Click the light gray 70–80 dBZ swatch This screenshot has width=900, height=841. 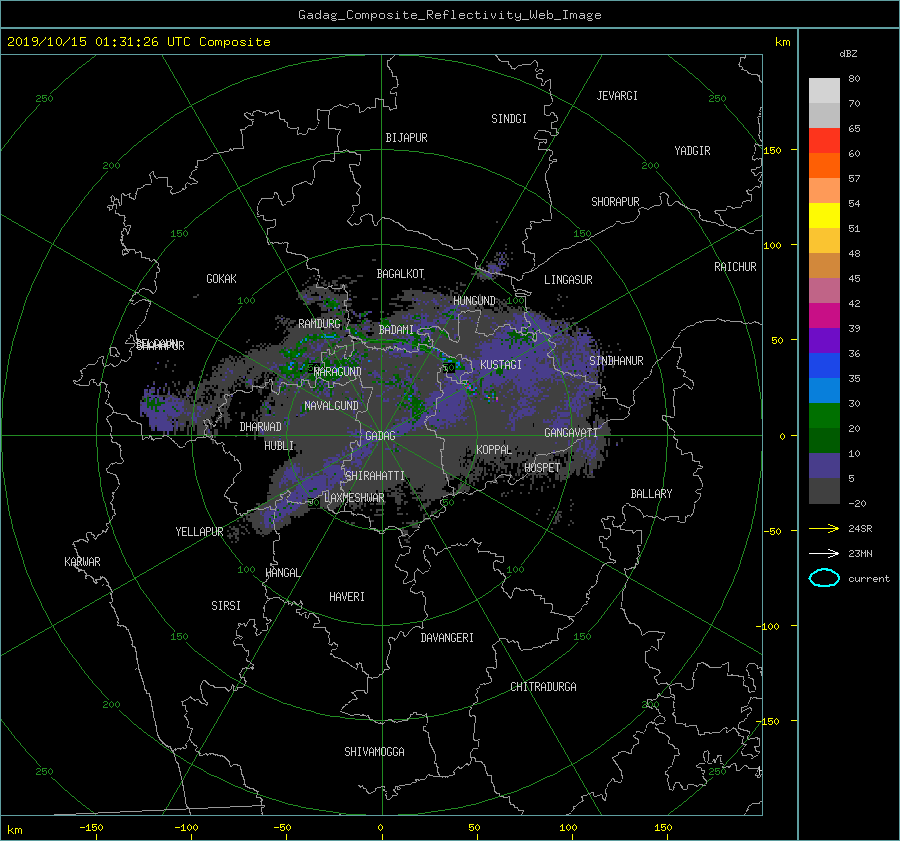coord(824,91)
